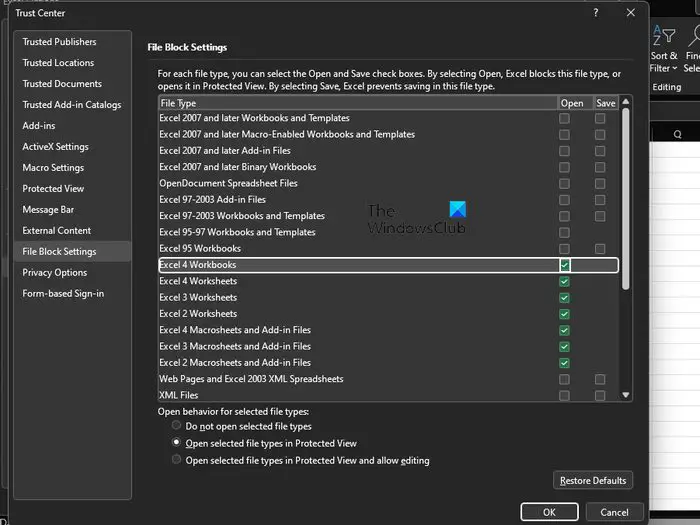Screen dimensions: 700x525
Task: Select Excel 2007 and later Add-in Files row
Action: click(388, 151)
